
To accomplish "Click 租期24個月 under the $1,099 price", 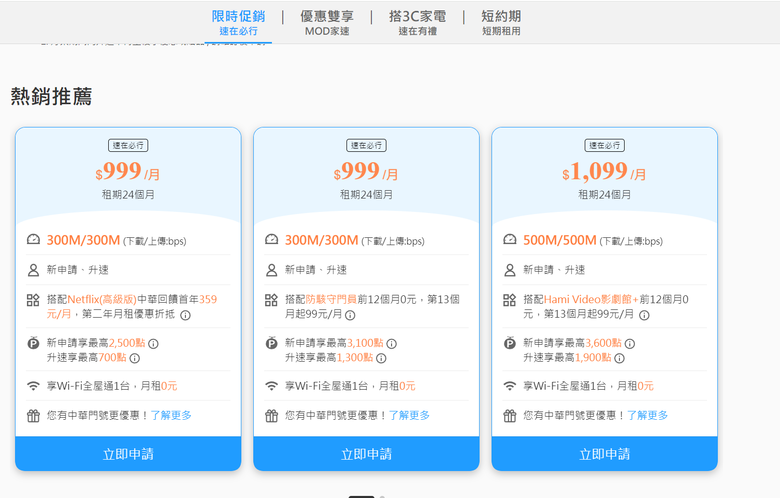I will pos(604,195).
